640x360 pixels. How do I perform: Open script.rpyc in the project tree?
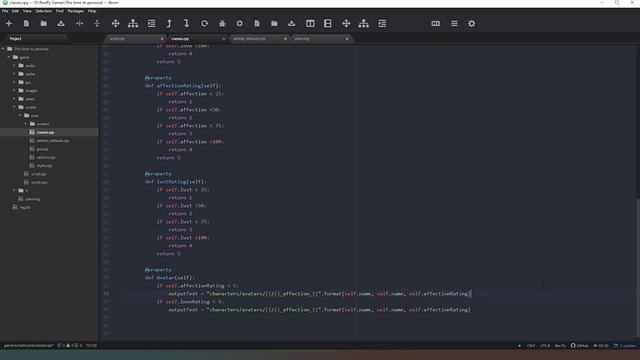(x=39, y=182)
